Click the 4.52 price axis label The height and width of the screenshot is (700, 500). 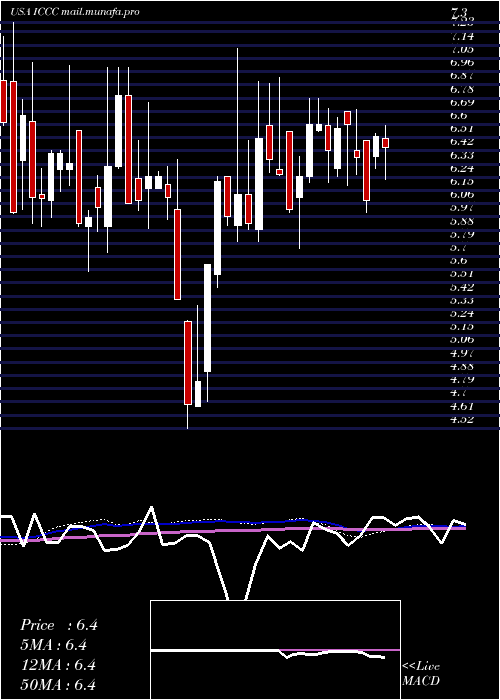pyautogui.click(x=462, y=419)
